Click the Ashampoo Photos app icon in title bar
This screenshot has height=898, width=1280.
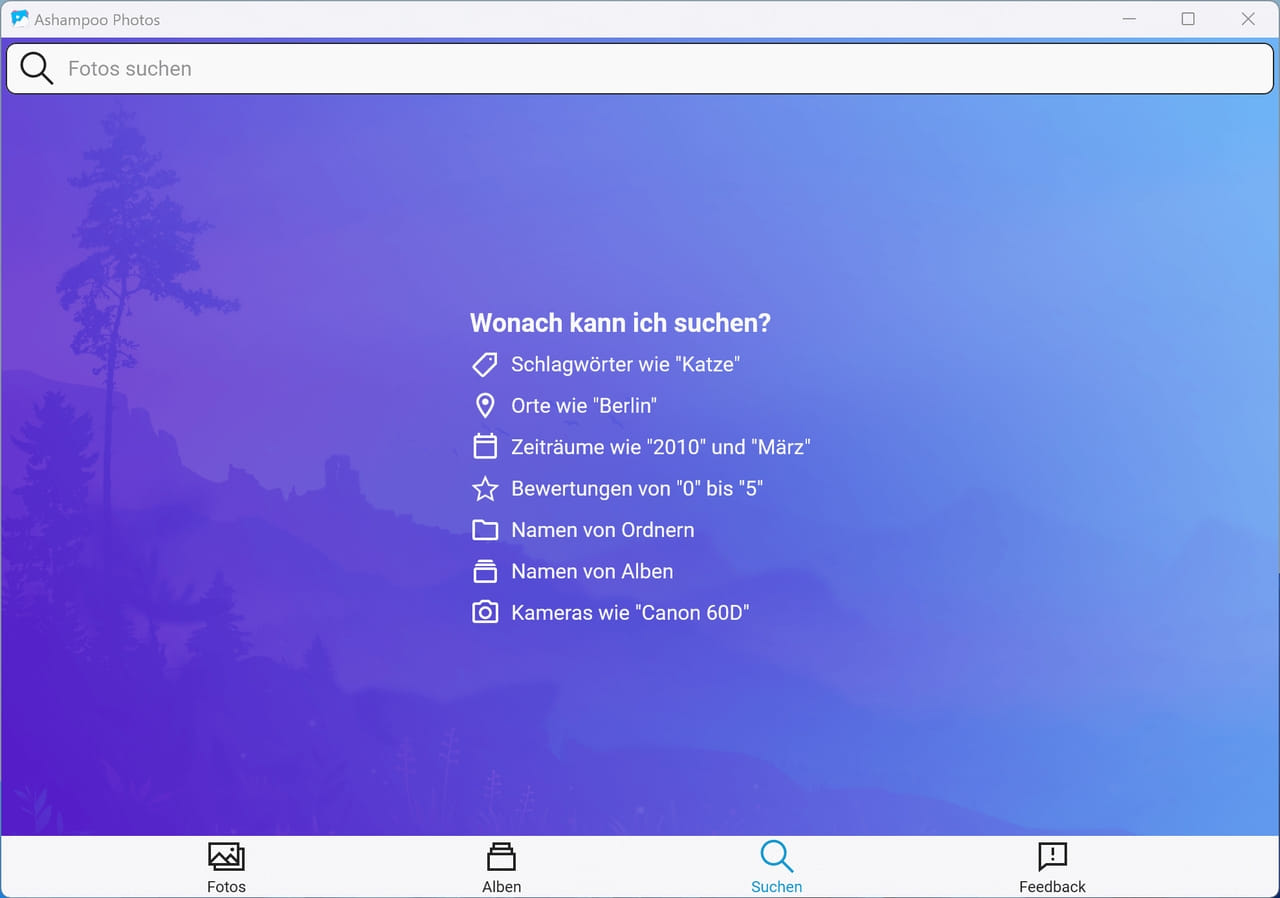pos(19,19)
